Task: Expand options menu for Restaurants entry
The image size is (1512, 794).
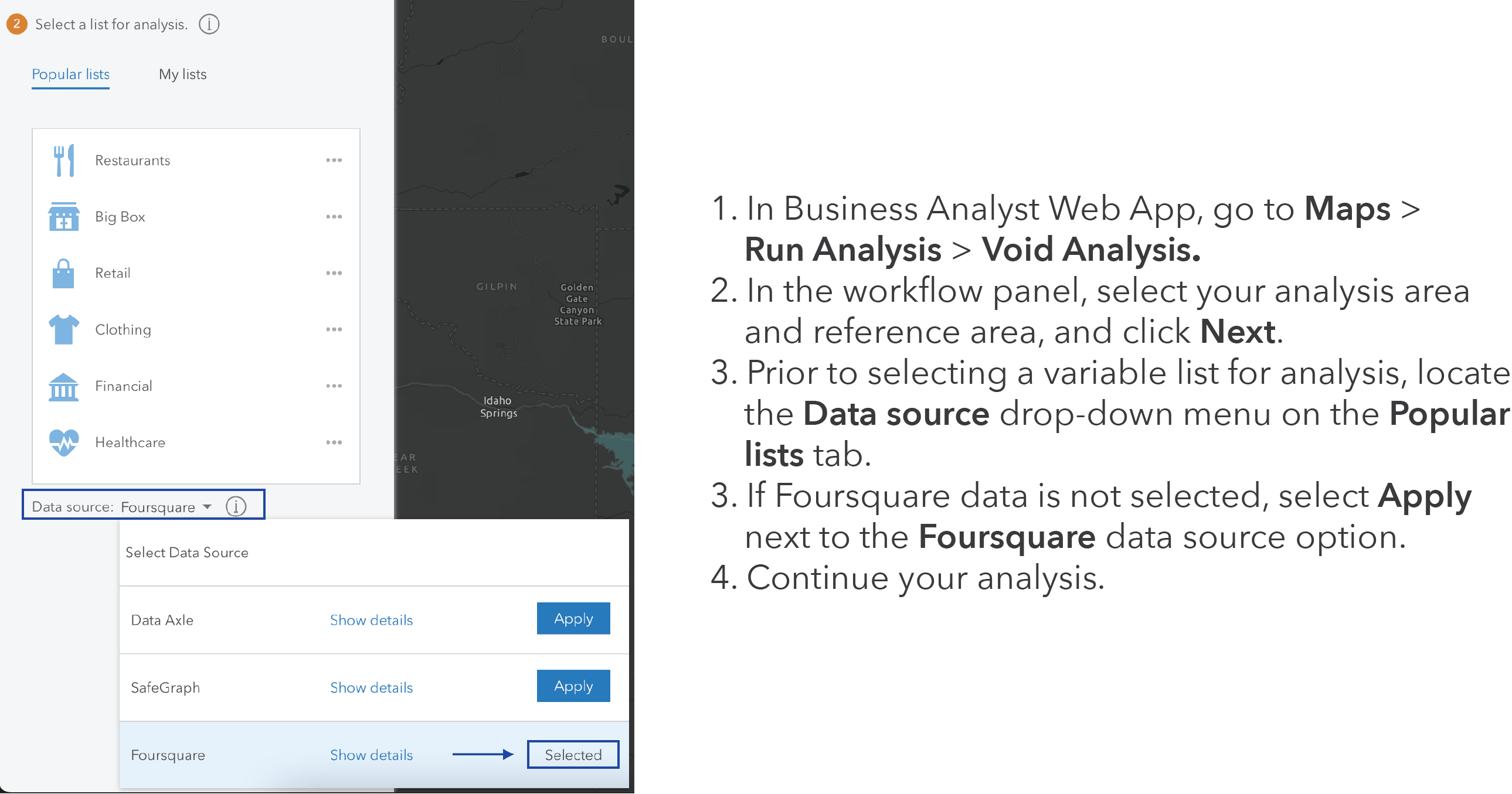Action: (335, 160)
